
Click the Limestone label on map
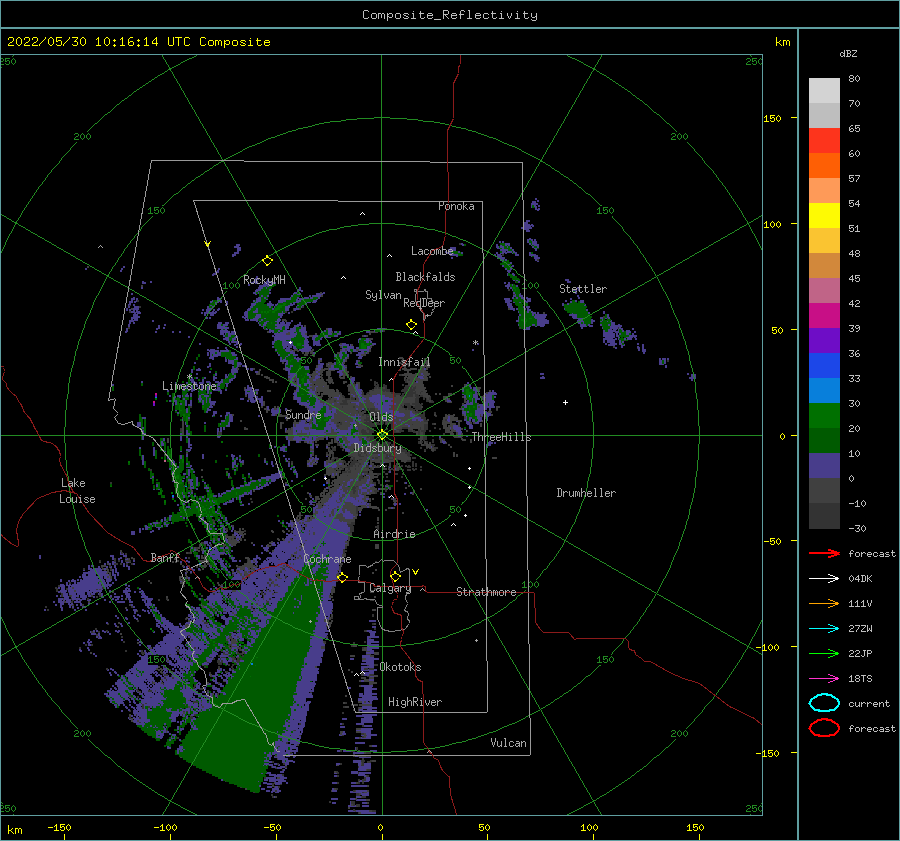(x=189, y=386)
